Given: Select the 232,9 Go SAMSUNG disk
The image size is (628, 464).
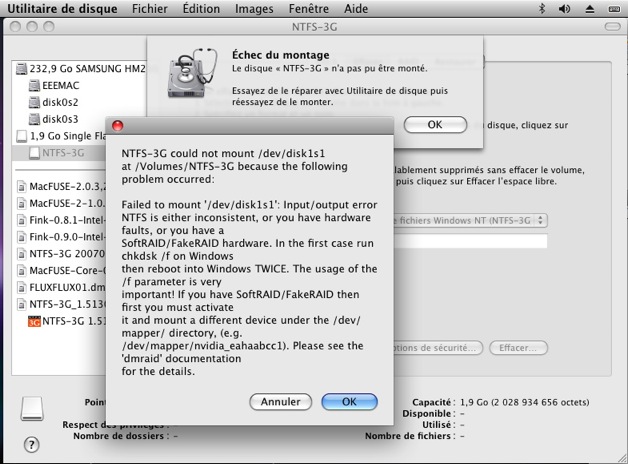Looking at the screenshot, I should coord(80,69).
